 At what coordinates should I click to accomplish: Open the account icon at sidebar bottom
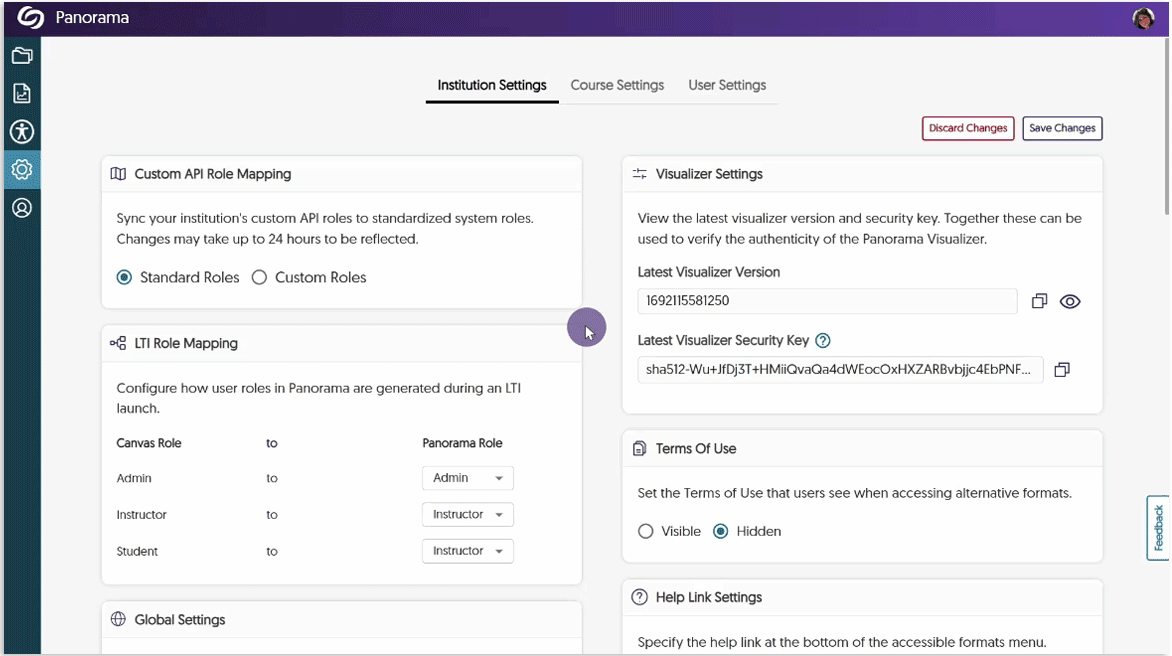[x=21, y=207]
